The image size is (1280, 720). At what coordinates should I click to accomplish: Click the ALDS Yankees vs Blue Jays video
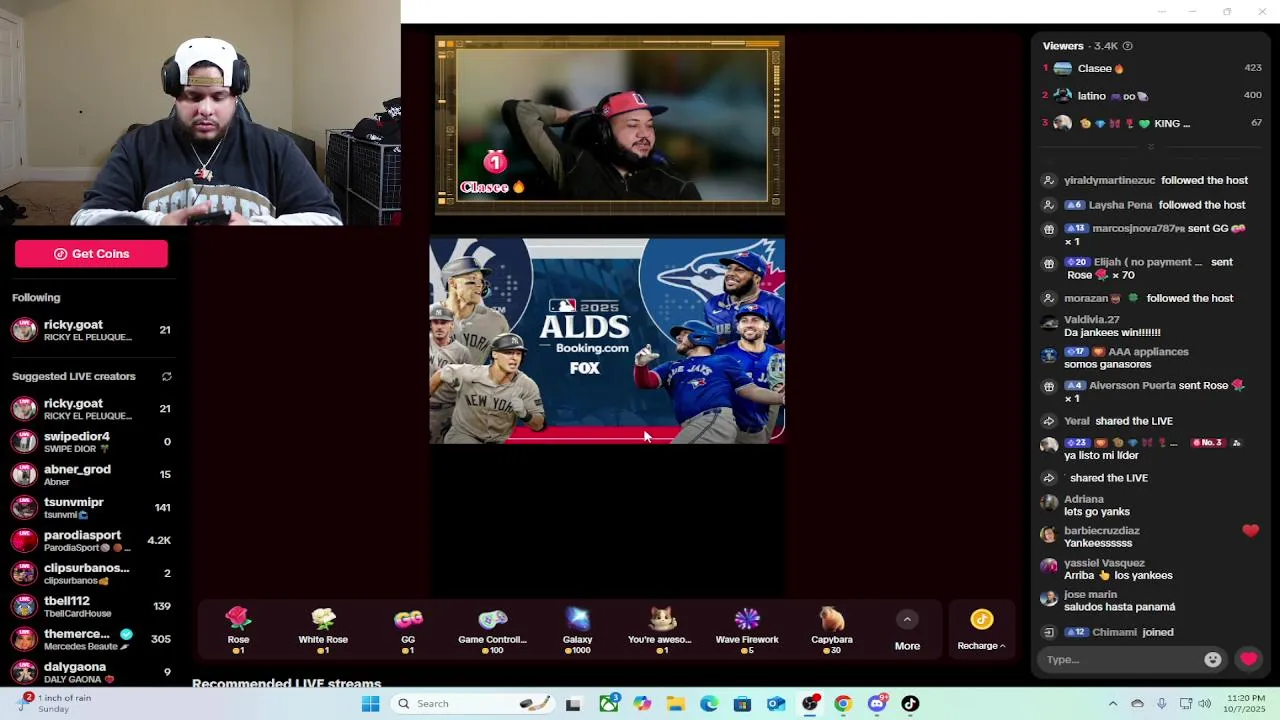coord(607,340)
